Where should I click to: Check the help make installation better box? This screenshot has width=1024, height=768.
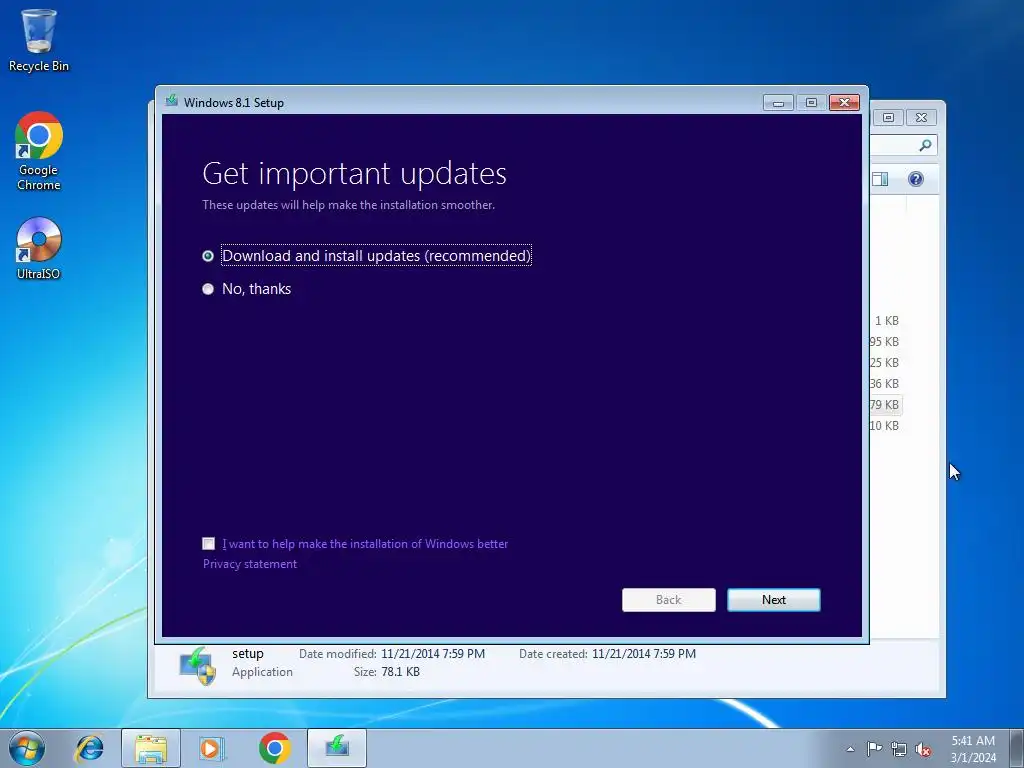[208, 543]
